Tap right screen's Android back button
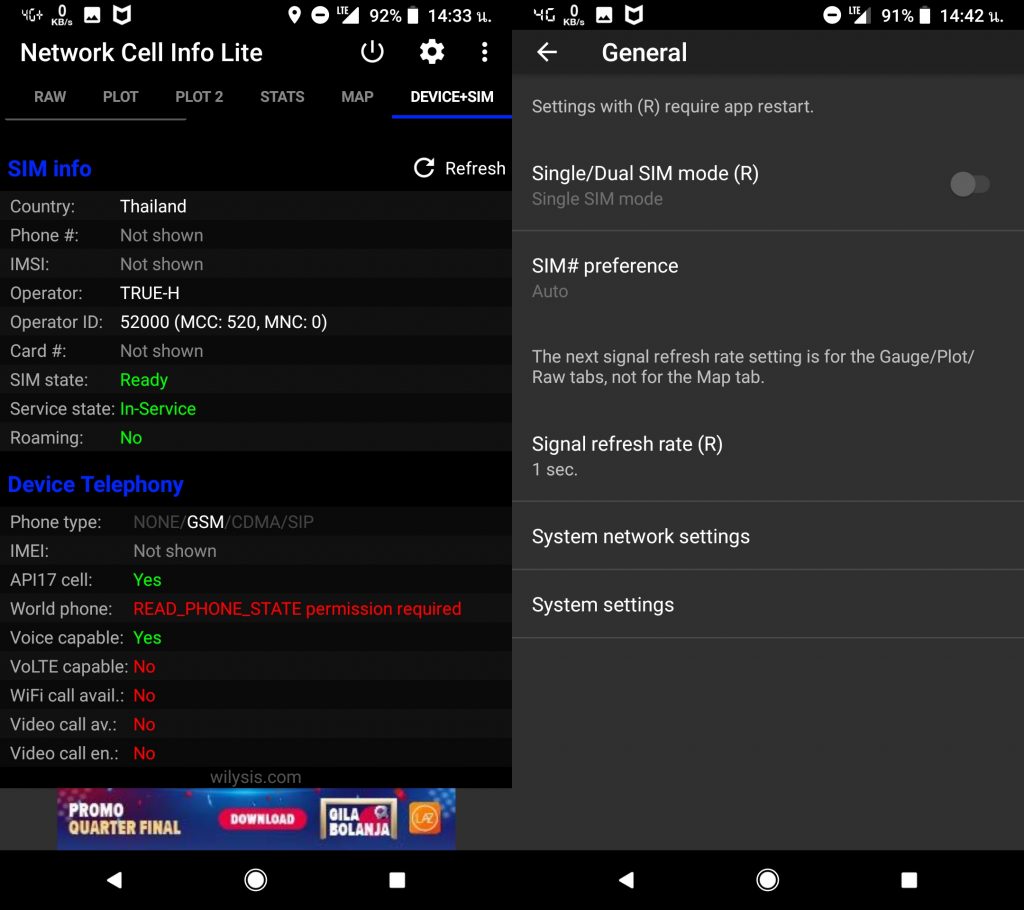 (626, 880)
